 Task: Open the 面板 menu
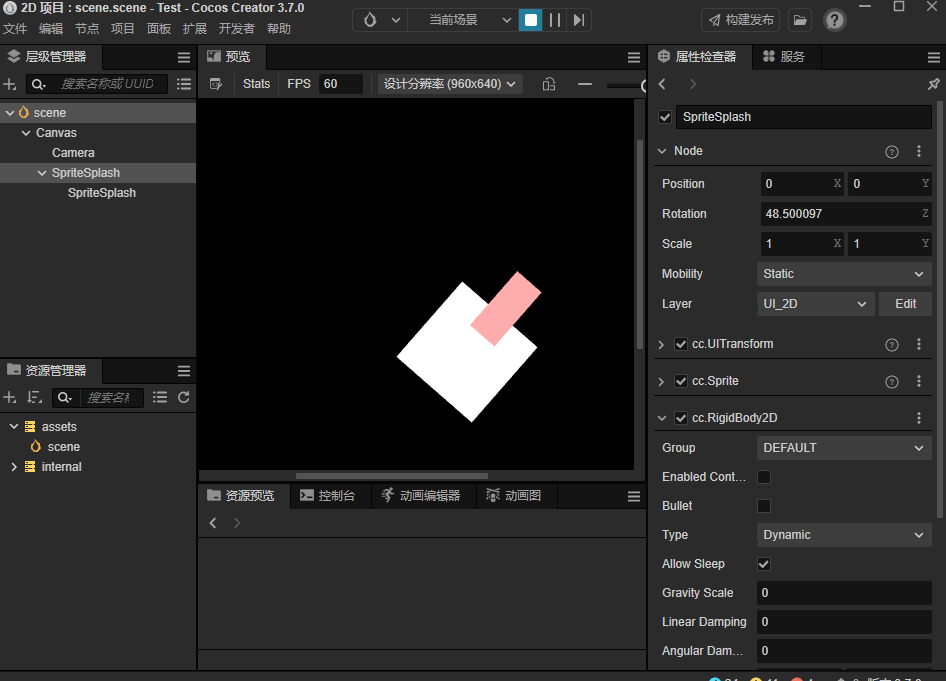pyautogui.click(x=159, y=28)
